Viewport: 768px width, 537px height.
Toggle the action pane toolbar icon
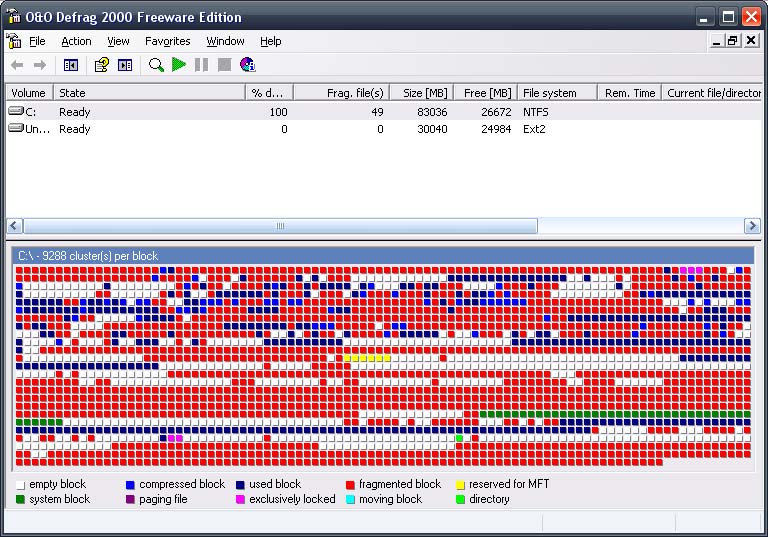point(125,65)
